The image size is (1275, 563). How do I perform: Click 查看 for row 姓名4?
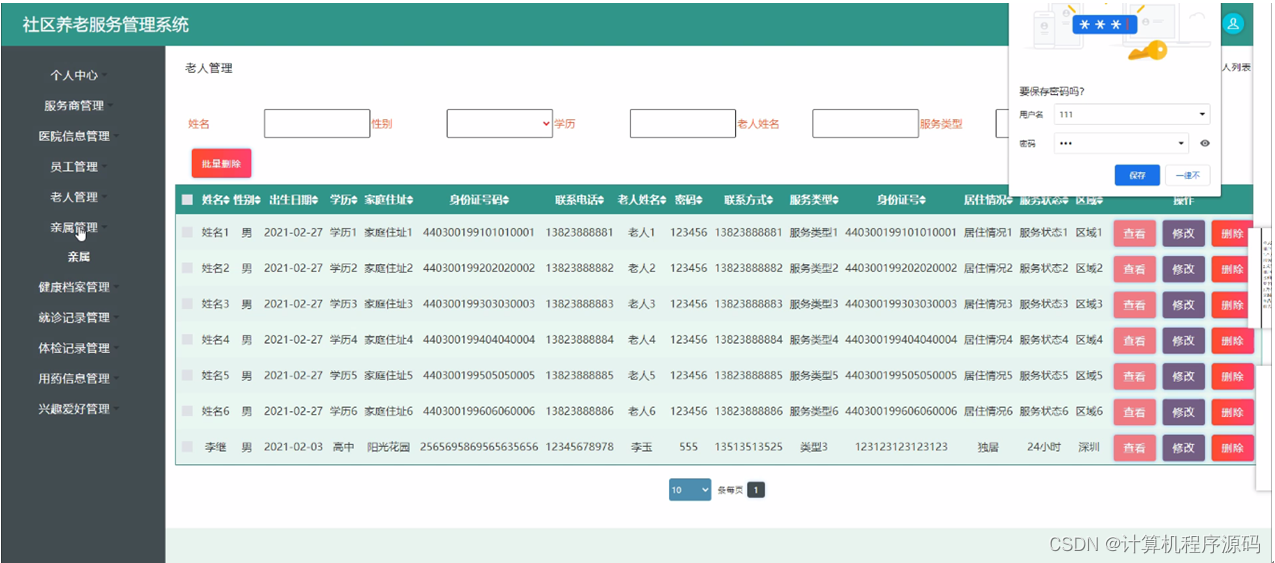click(1134, 341)
